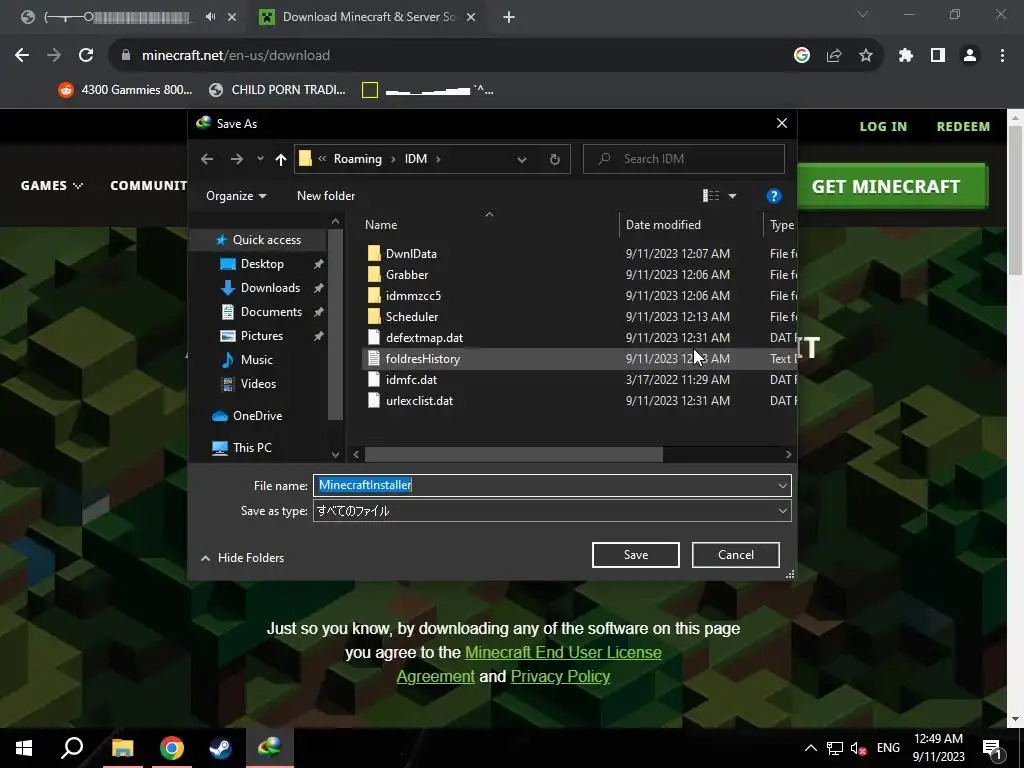The width and height of the screenshot is (1024, 768).
Task: Open Music in navigation pane
Action: (256, 360)
